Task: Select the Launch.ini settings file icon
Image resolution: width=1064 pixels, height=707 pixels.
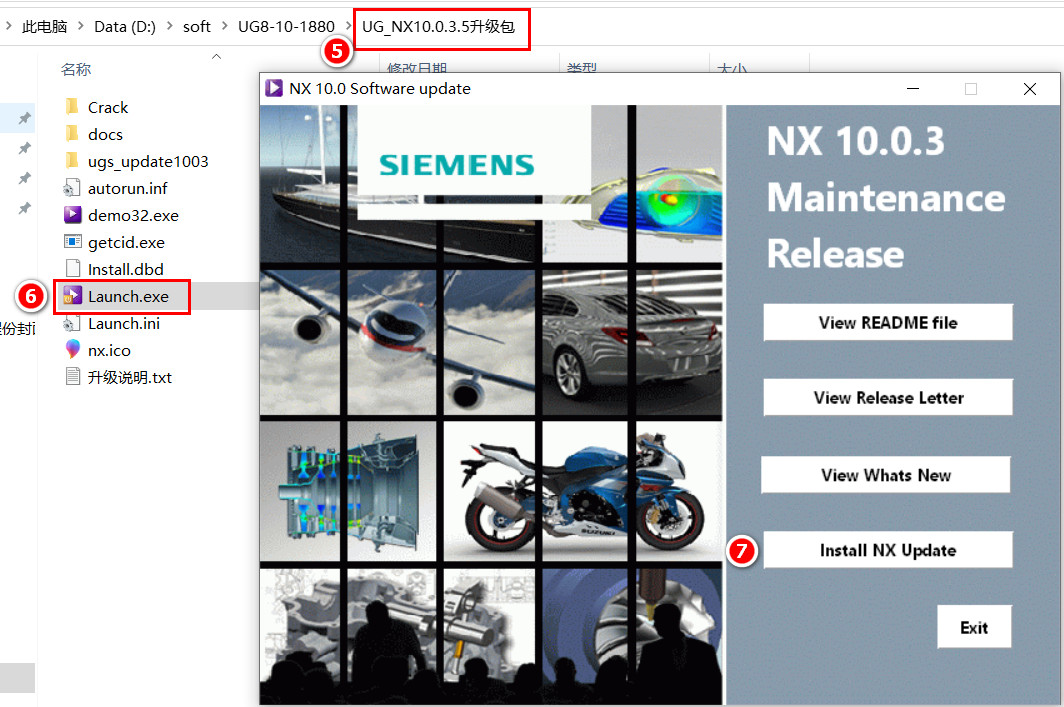Action: (x=72, y=324)
